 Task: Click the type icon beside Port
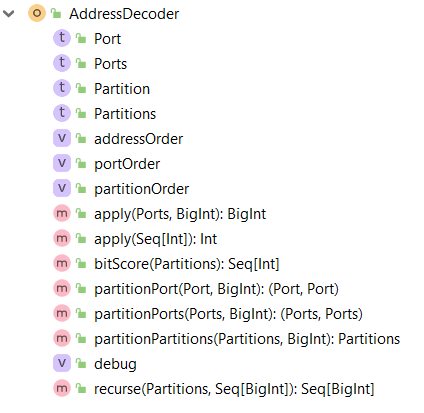62,38
